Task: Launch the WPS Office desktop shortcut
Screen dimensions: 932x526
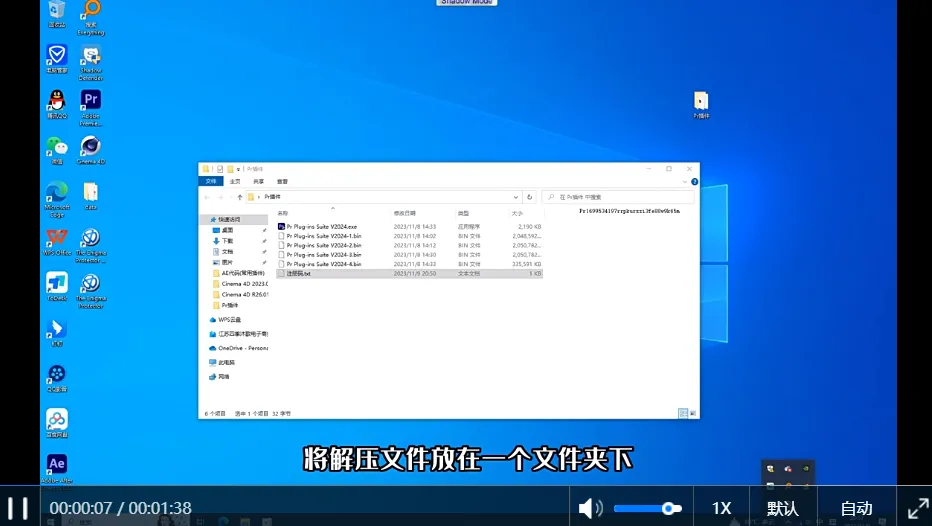Action: [x=57, y=241]
